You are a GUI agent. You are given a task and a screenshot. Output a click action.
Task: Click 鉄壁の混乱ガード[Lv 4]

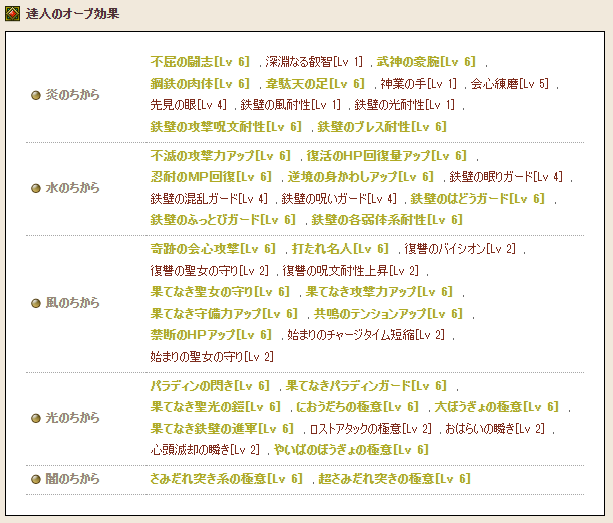pos(209,199)
